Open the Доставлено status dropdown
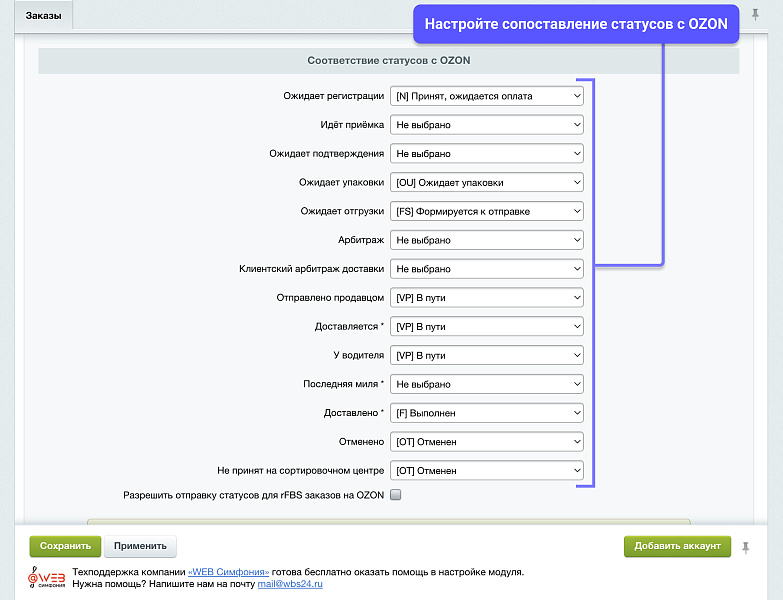The height and width of the screenshot is (600, 783). click(x=486, y=413)
